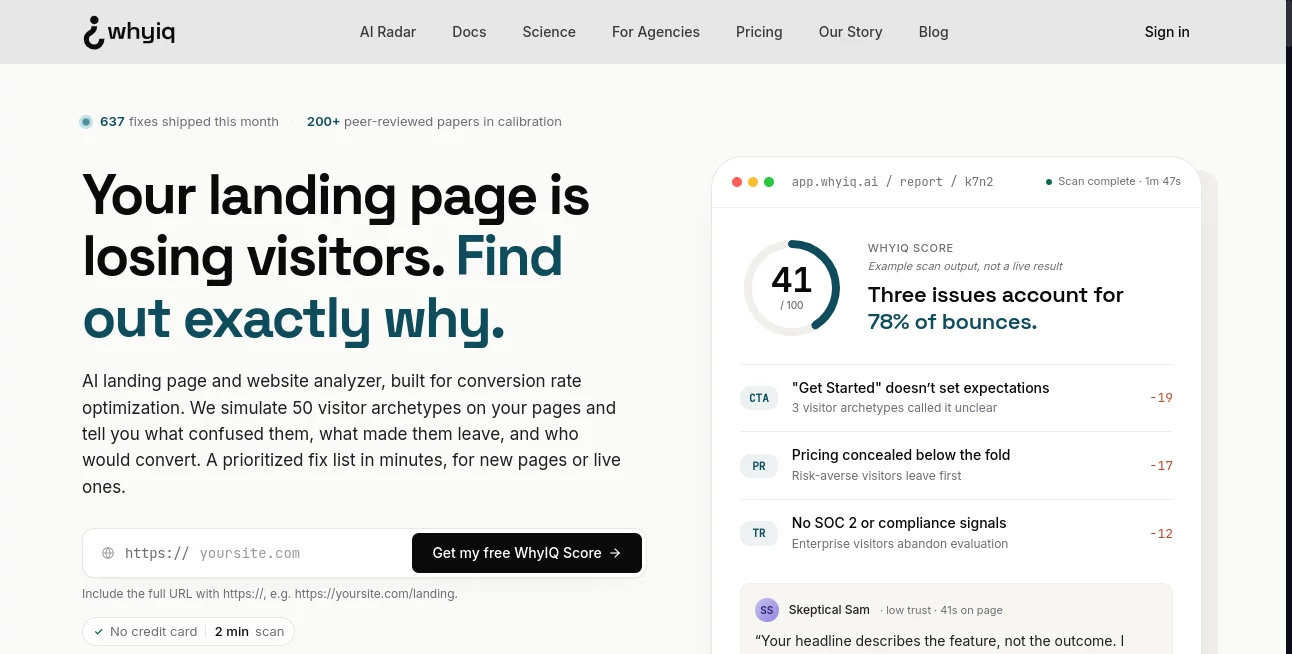
Task: Open the AI Radar page
Action: (388, 32)
